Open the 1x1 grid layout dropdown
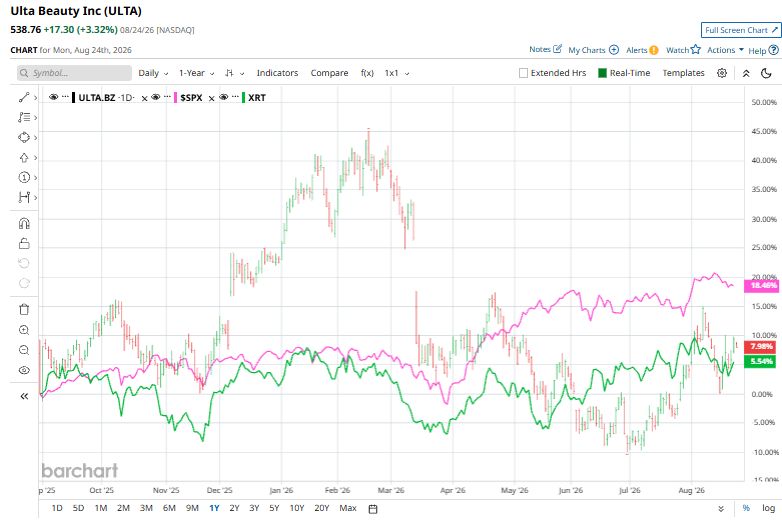Viewport: 782px width, 522px height. click(397, 73)
